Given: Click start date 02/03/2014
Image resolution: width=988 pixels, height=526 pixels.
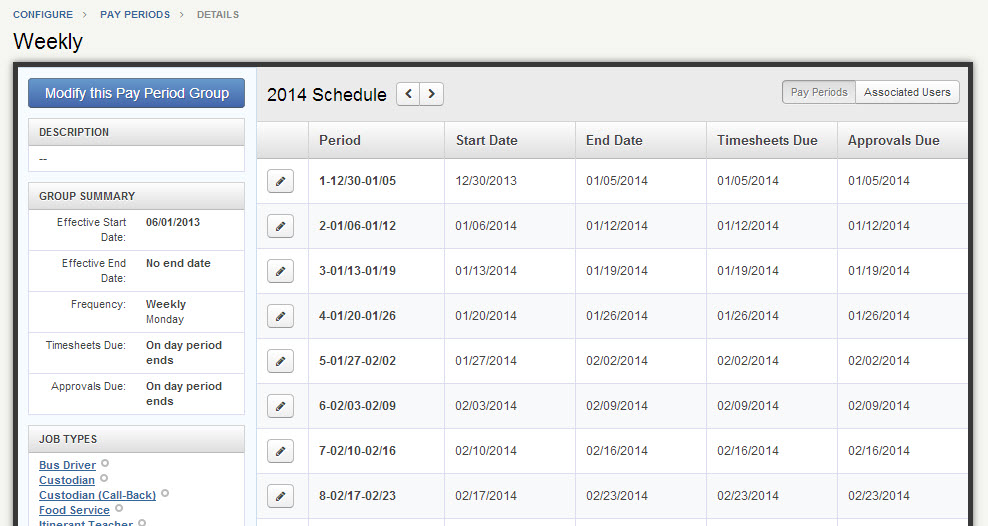Looking at the screenshot, I should click(x=486, y=406).
